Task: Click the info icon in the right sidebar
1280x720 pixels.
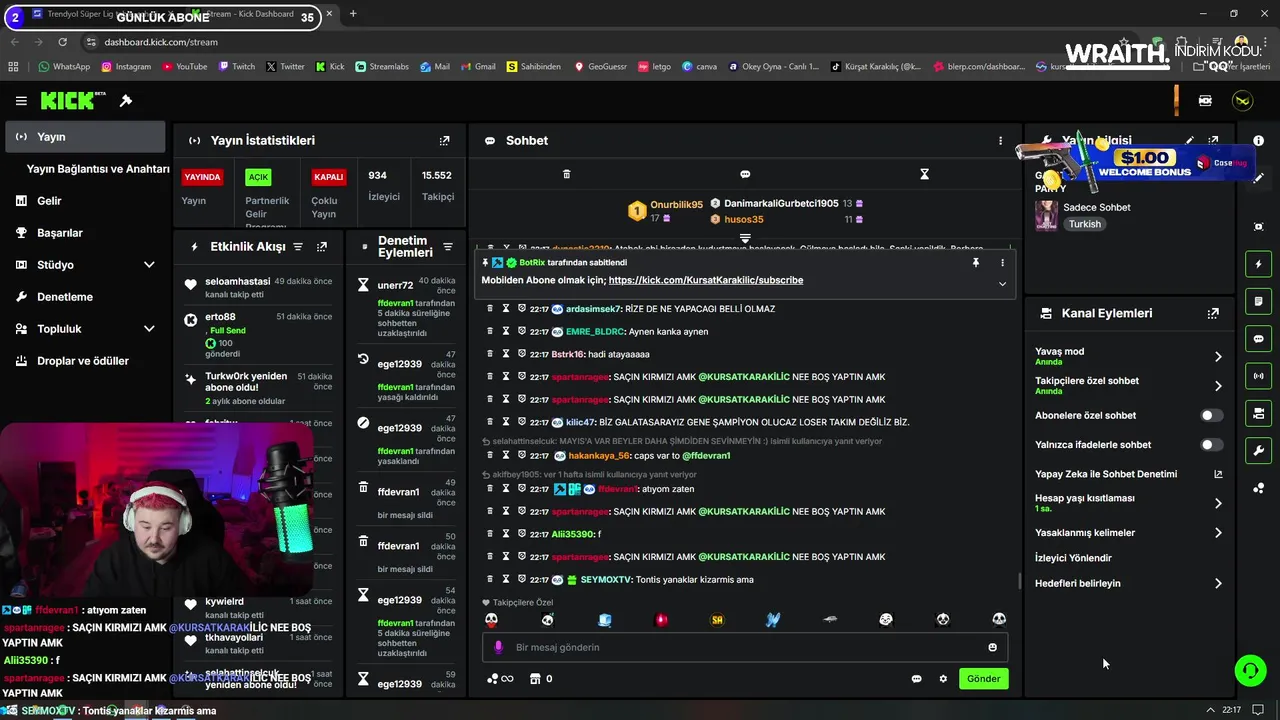Action: point(1258,141)
